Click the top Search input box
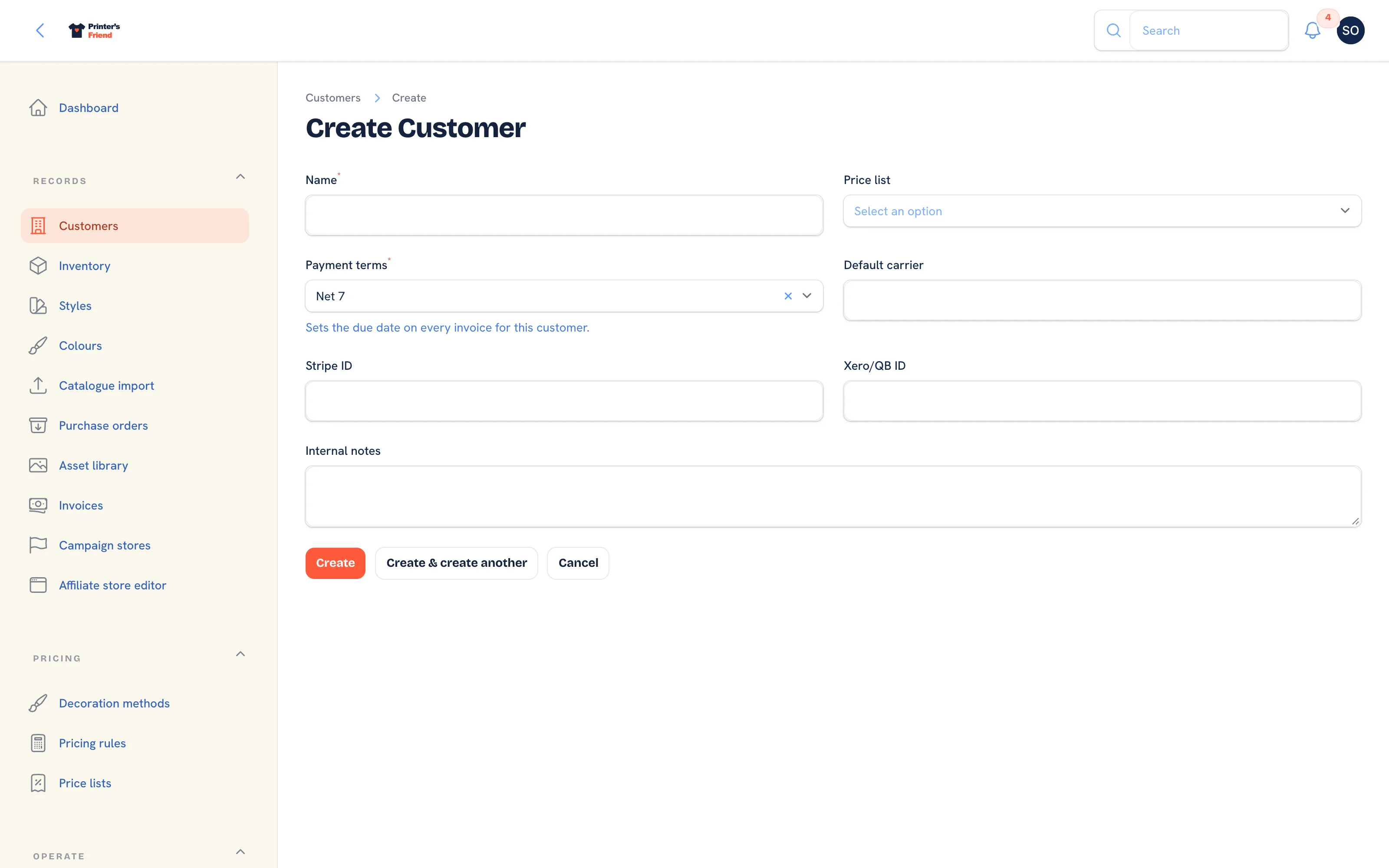 tap(1209, 30)
